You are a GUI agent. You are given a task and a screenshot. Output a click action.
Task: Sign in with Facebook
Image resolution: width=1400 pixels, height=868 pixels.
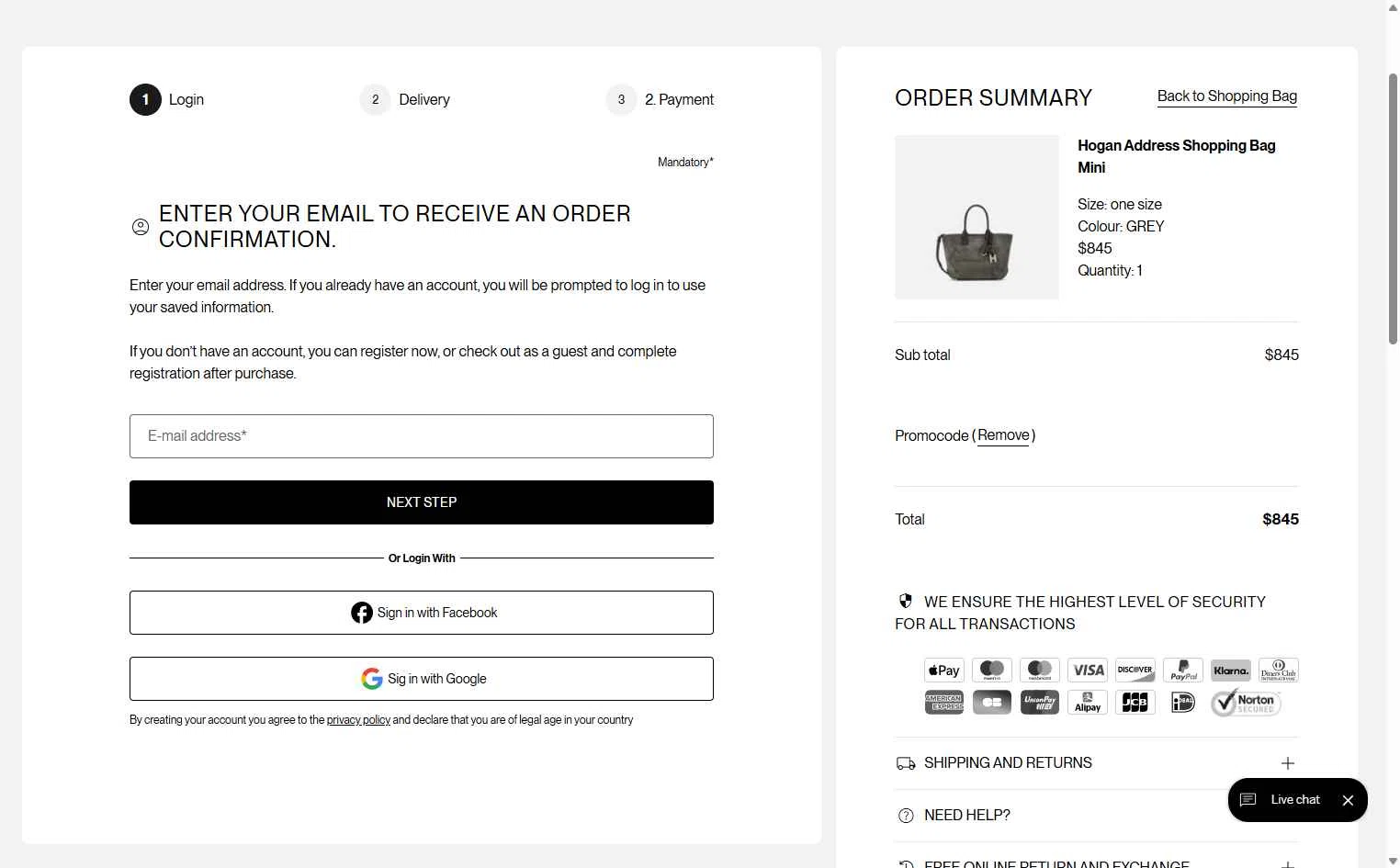pyautogui.click(x=422, y=613)
